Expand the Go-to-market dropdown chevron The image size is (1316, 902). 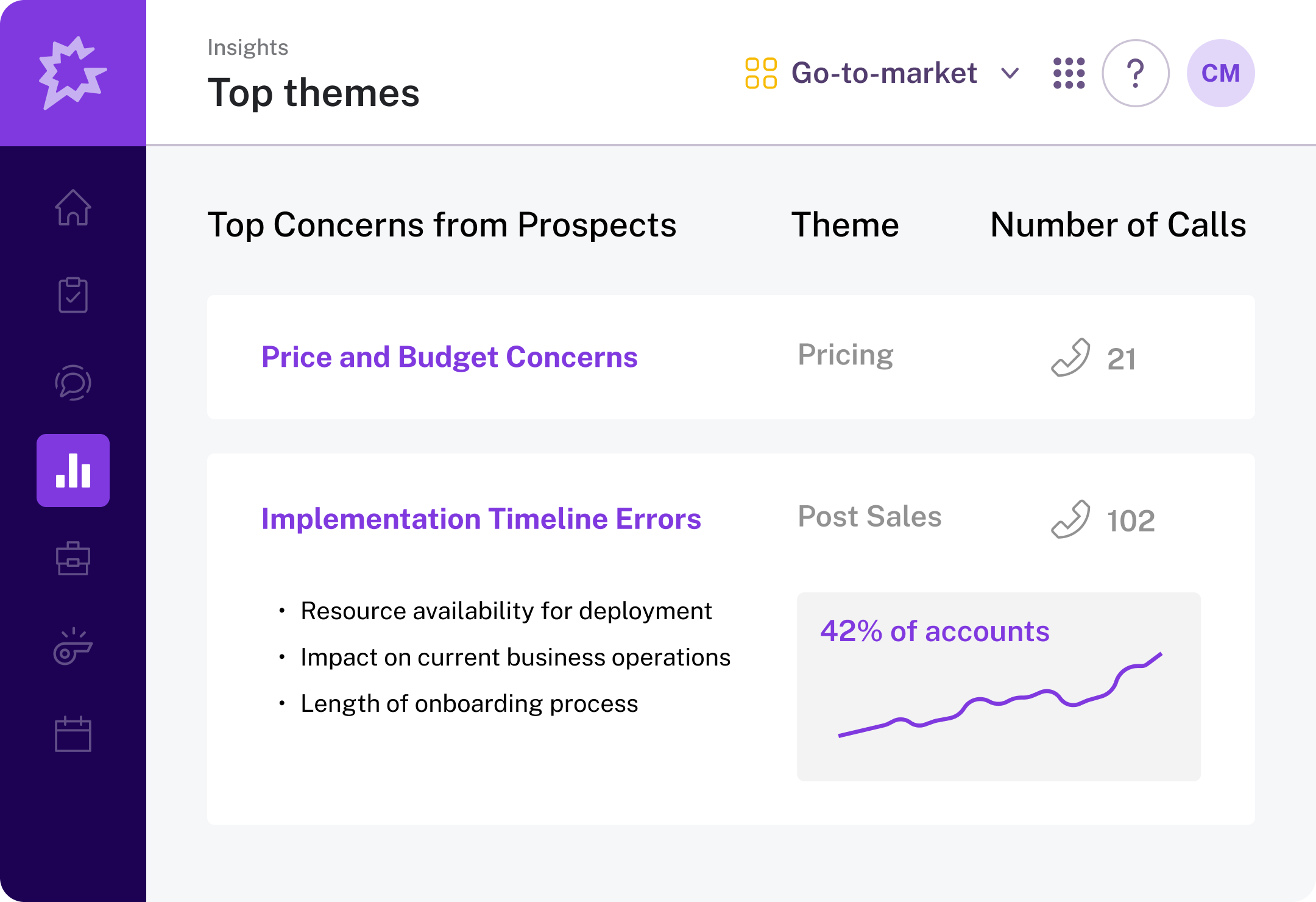pyautogui.click(x=1010, y=74)
